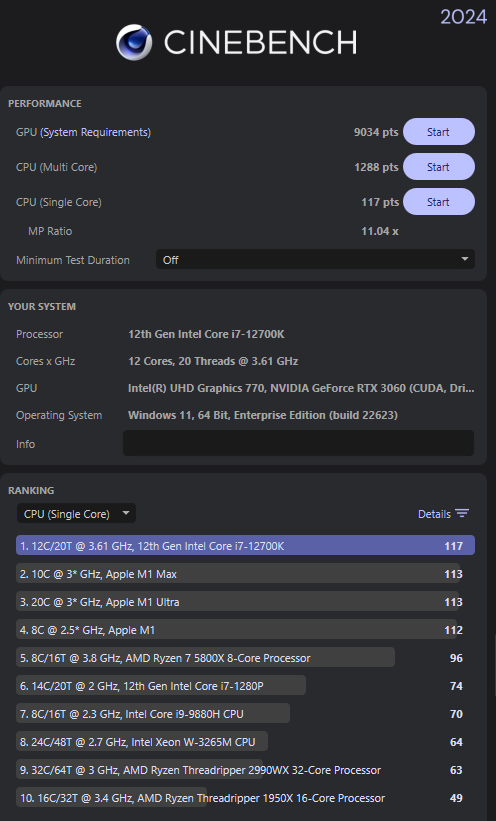Click the CPU (Multi Core) label
The image size is (496, 821).
point(57,168)
